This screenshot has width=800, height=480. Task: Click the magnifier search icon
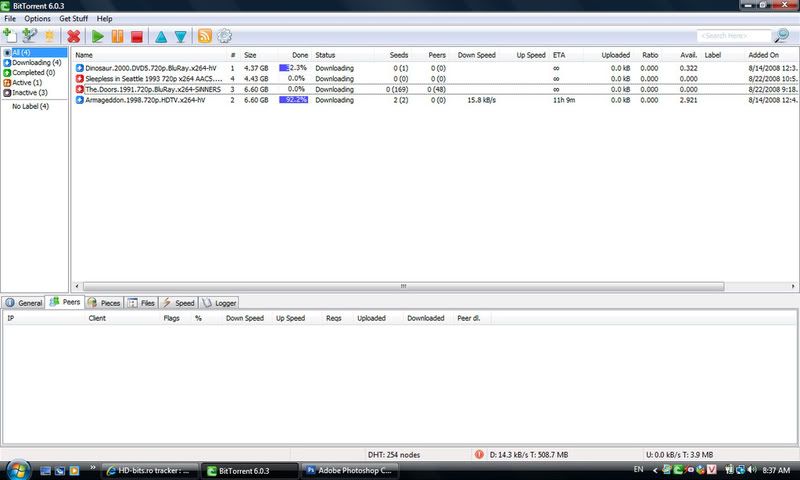(x=781, y=35)
